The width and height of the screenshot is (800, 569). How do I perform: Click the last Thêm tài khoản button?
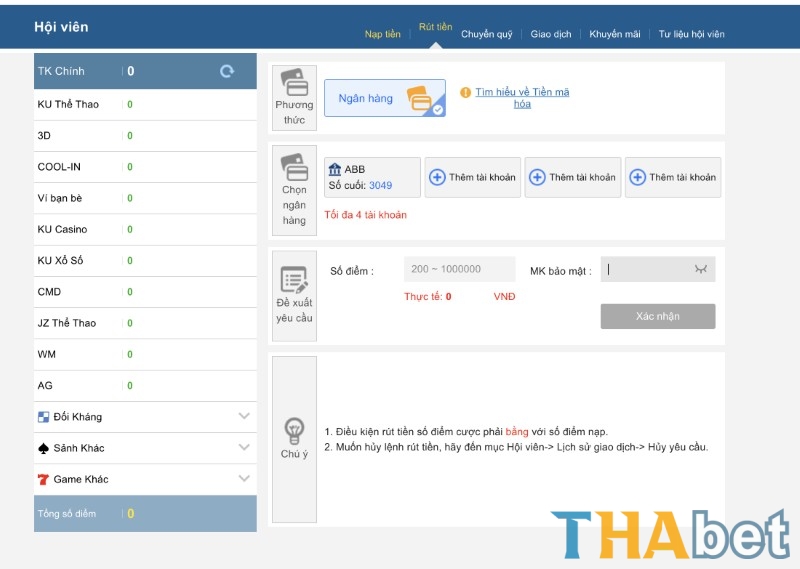673,177
